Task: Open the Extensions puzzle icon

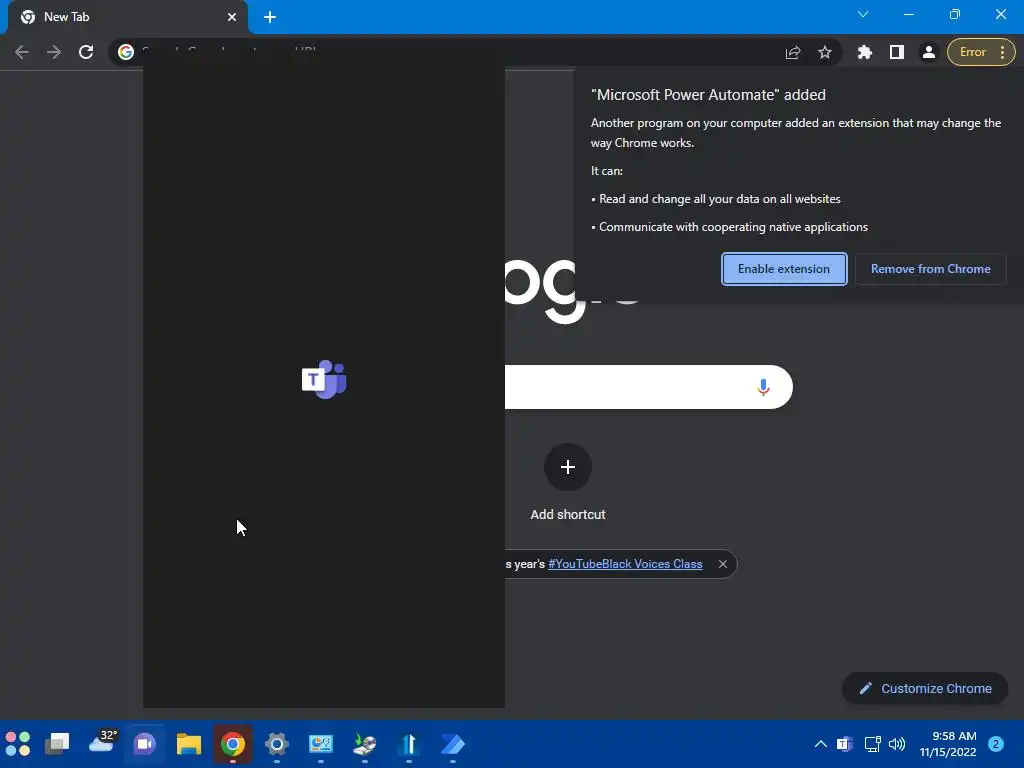Action: [865, 52]
